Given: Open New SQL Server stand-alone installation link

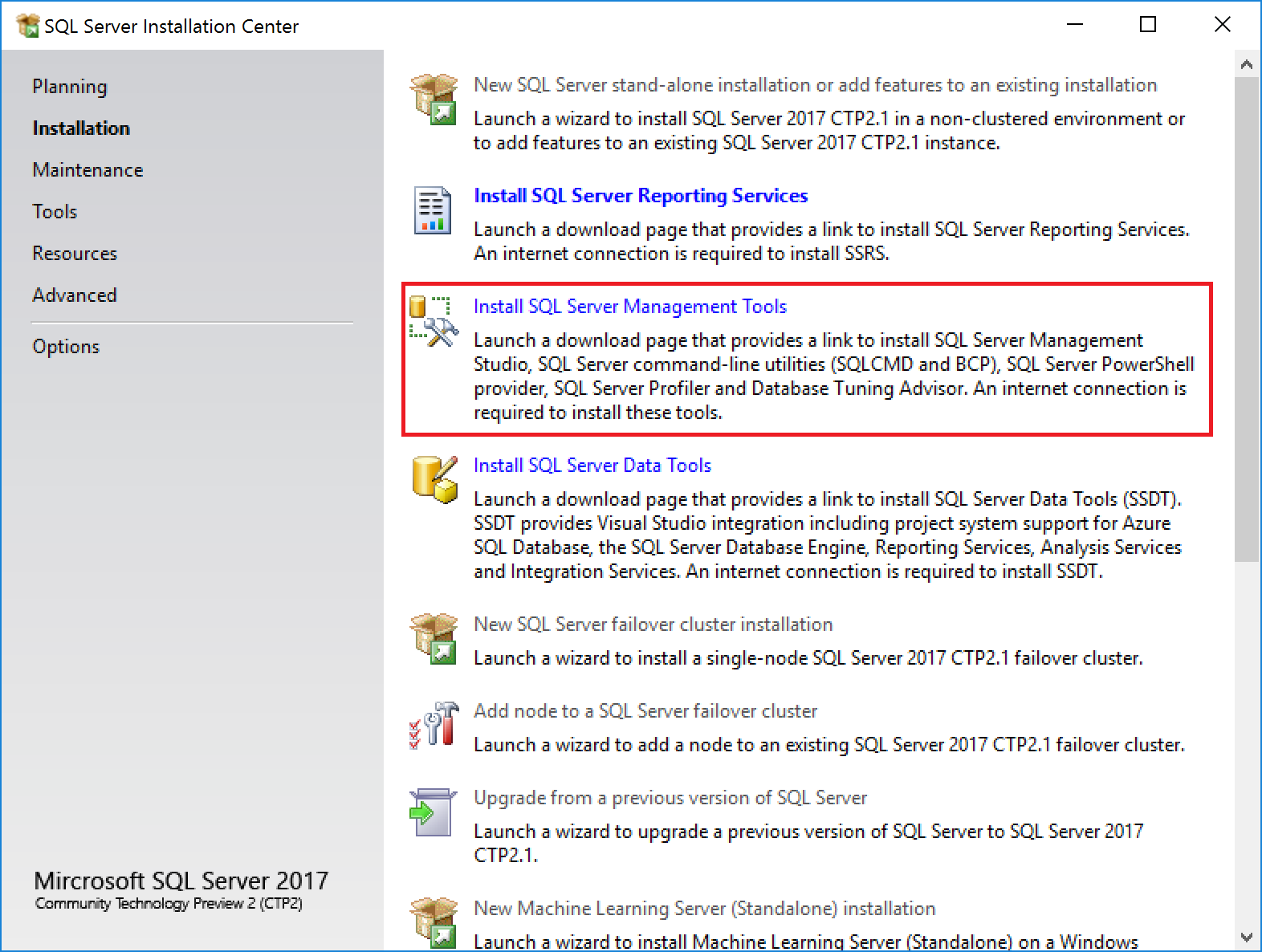Looking at the screenshot, I should coord(815,85).
